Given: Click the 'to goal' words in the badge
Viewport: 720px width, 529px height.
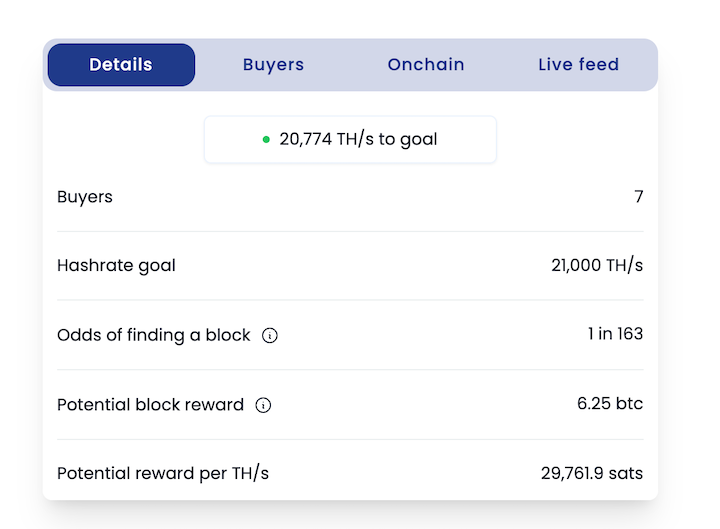Looking at the screenshot, I should (x=408, y=140).
